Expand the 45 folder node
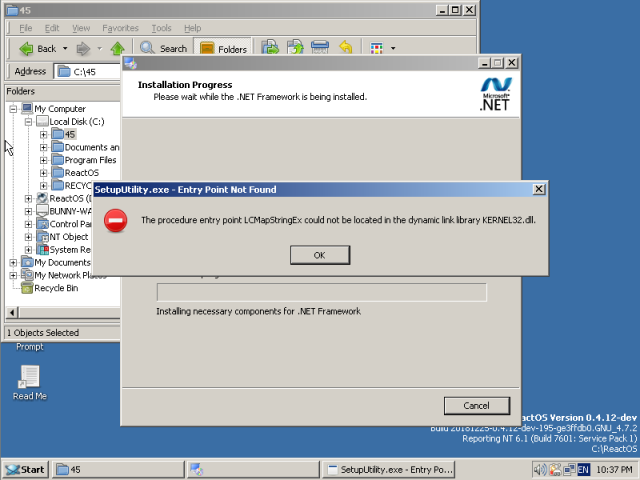The height and width of the screenshot is (480, 640). pos(43,134)
